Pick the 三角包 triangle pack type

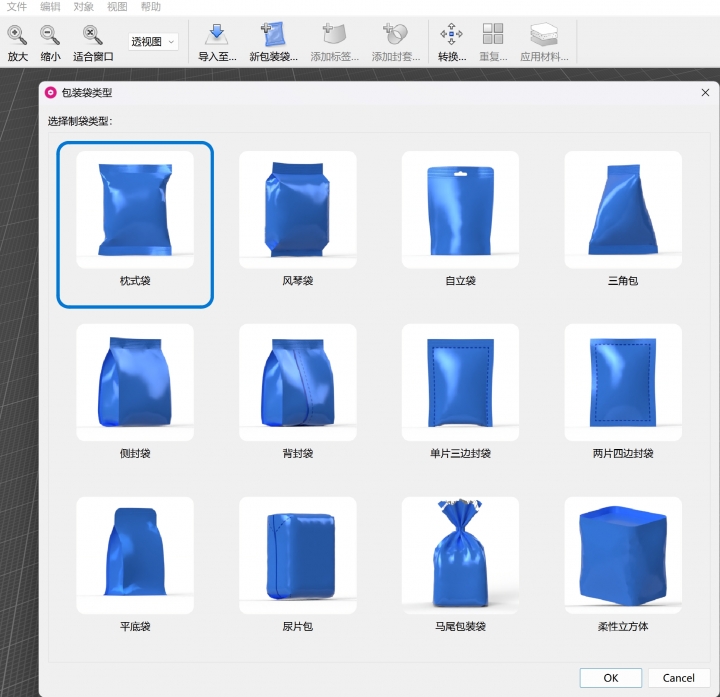[623, 210]
